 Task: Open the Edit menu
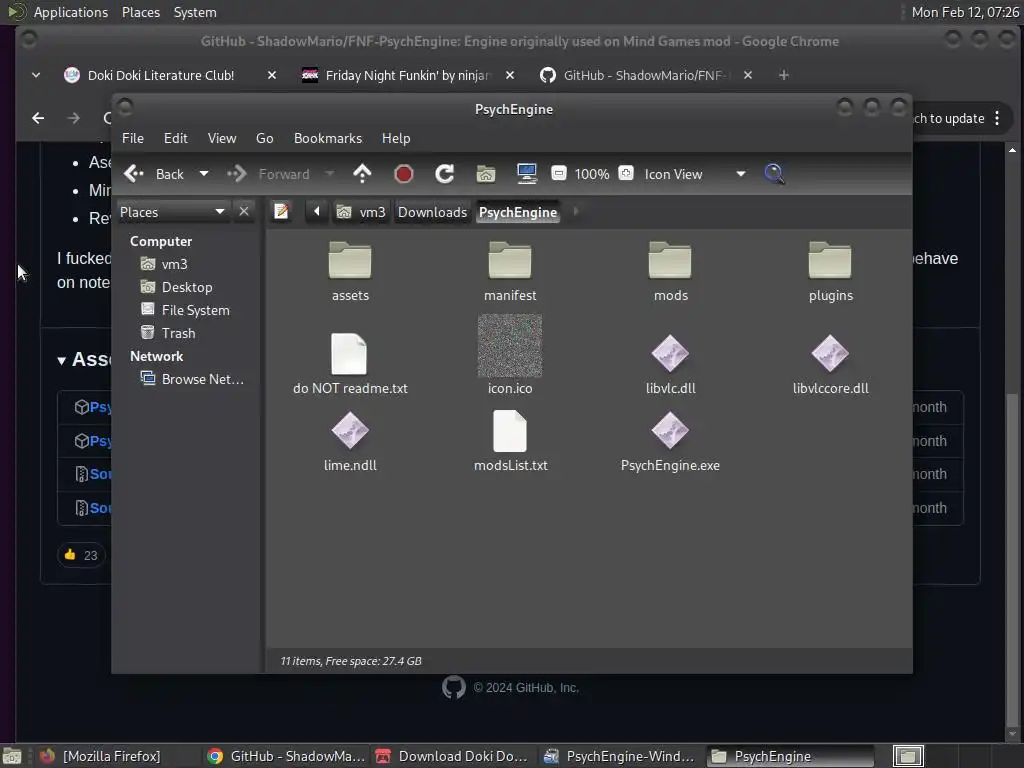point(176,138)
